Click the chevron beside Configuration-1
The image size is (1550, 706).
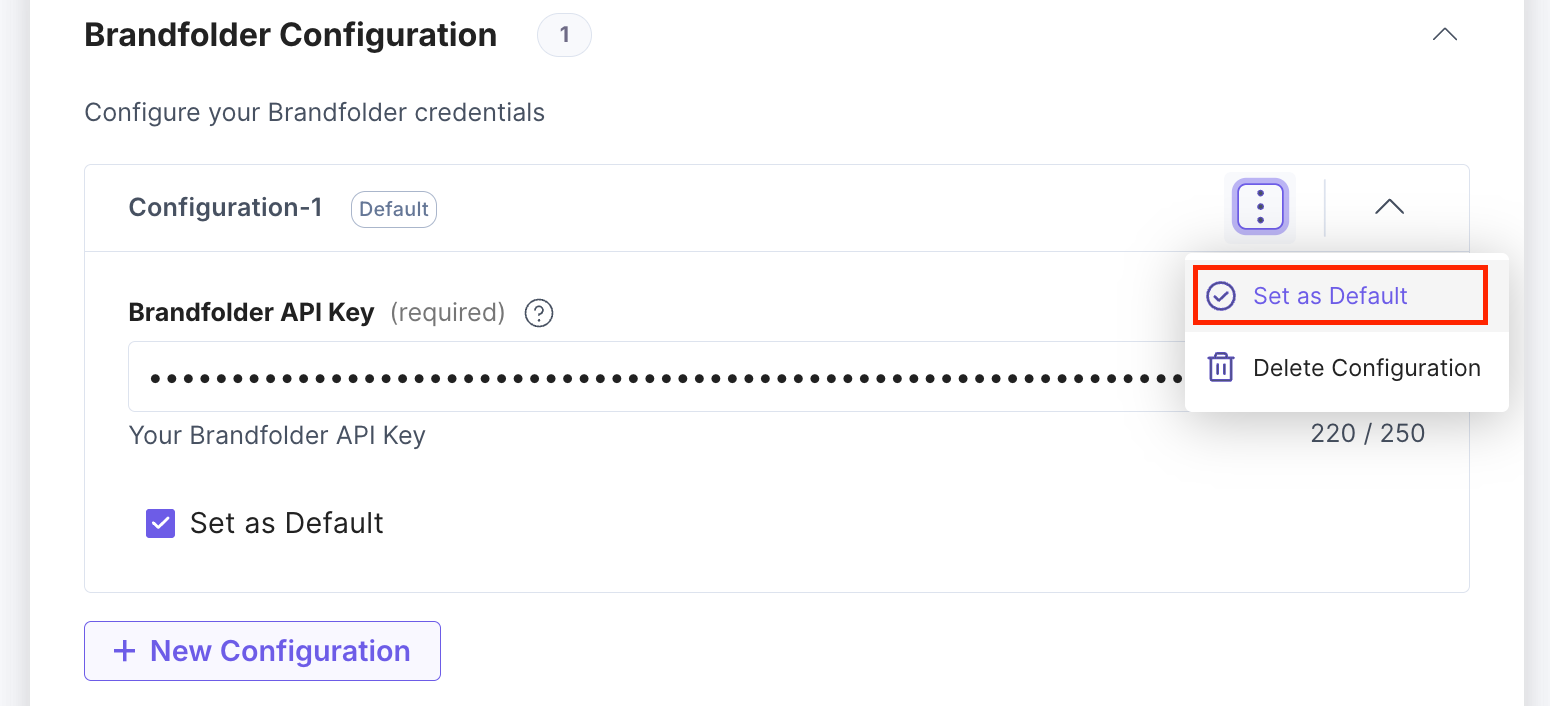(1389, 207)
